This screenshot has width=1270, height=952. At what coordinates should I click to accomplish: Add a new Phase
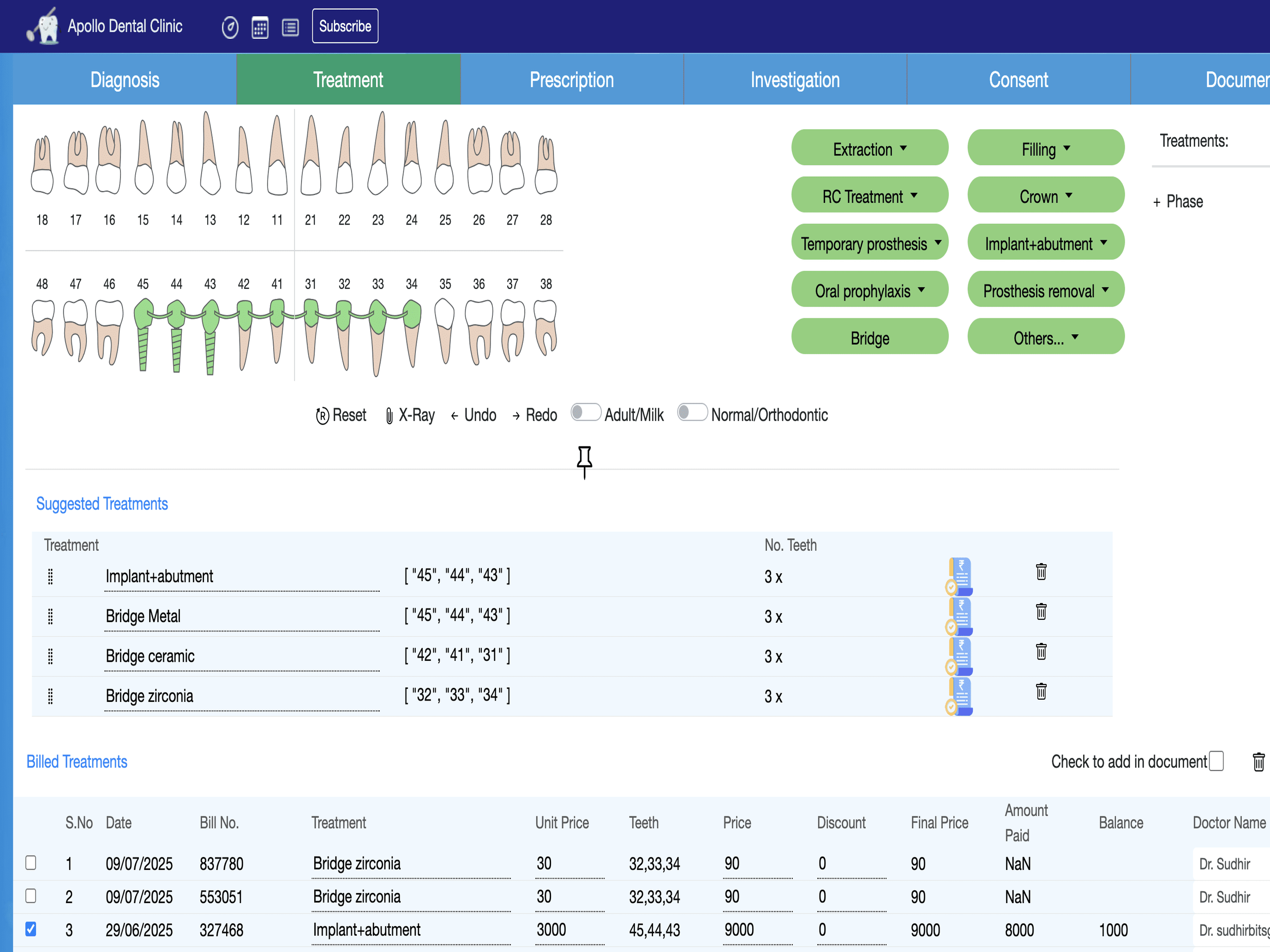[1178, 202]
